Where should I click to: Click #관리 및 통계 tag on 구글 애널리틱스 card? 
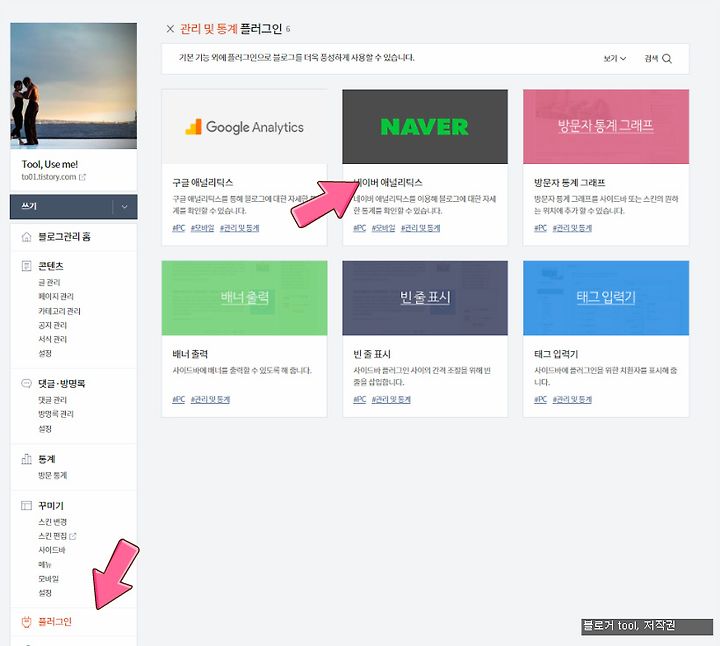(239, 228)
